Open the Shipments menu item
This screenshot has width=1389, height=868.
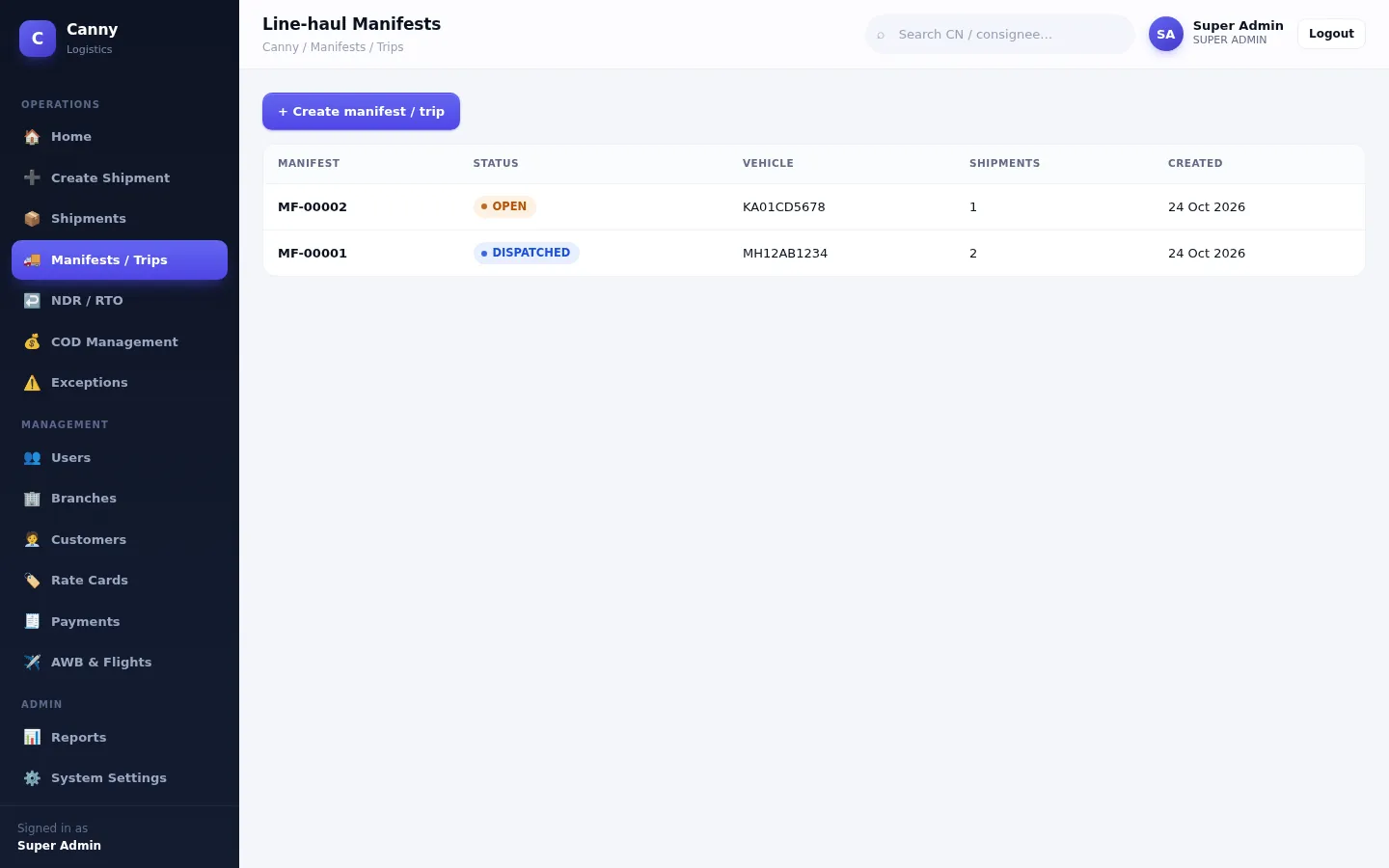coord(120,219)
